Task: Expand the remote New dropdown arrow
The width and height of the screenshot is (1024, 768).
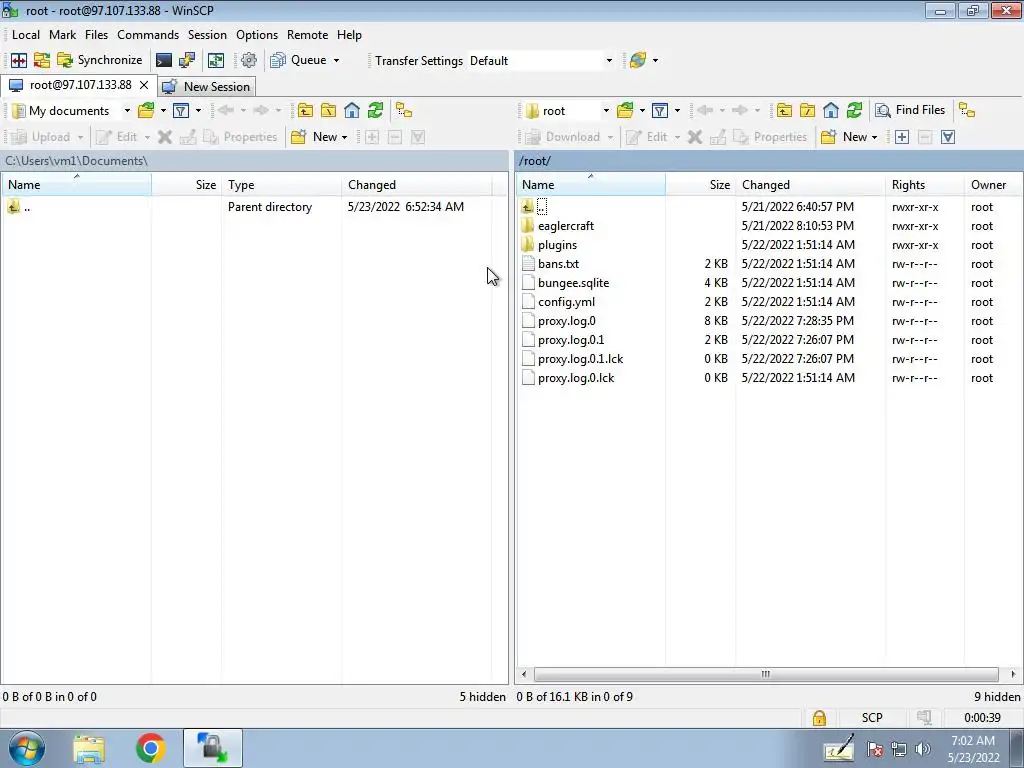Action: (x=874, y=137)
